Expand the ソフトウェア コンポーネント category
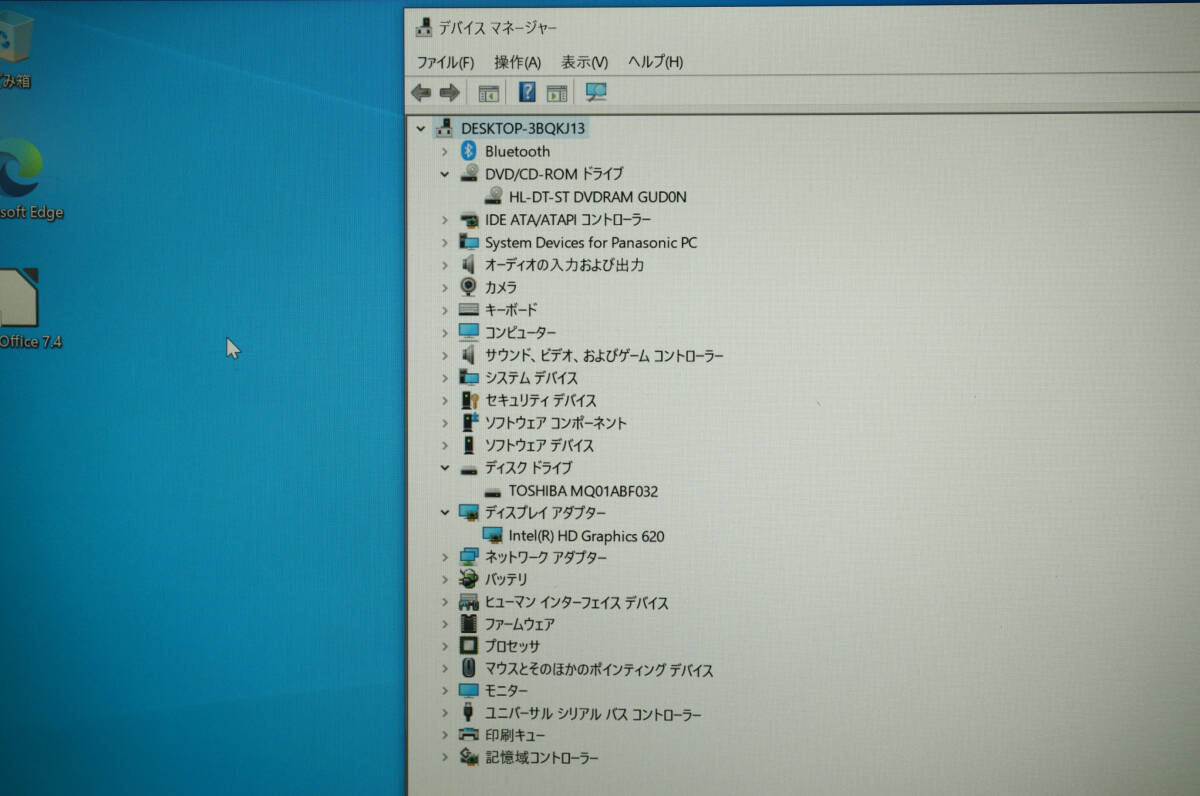The height and width of the screenshot is (796, 1200). pos(445,423)
